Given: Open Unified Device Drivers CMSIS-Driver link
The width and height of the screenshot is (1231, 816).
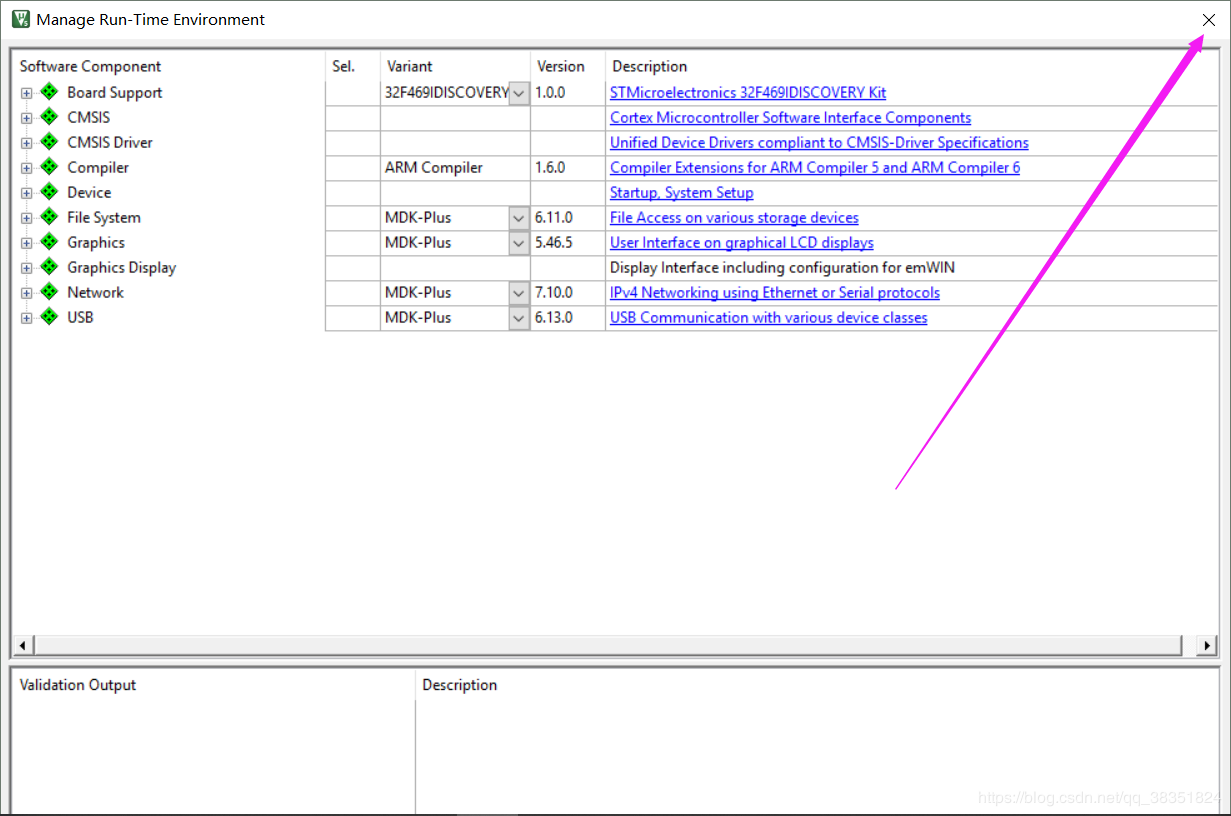Looking at the screenshot, I should pyautogui.click(x=819, y=142).
